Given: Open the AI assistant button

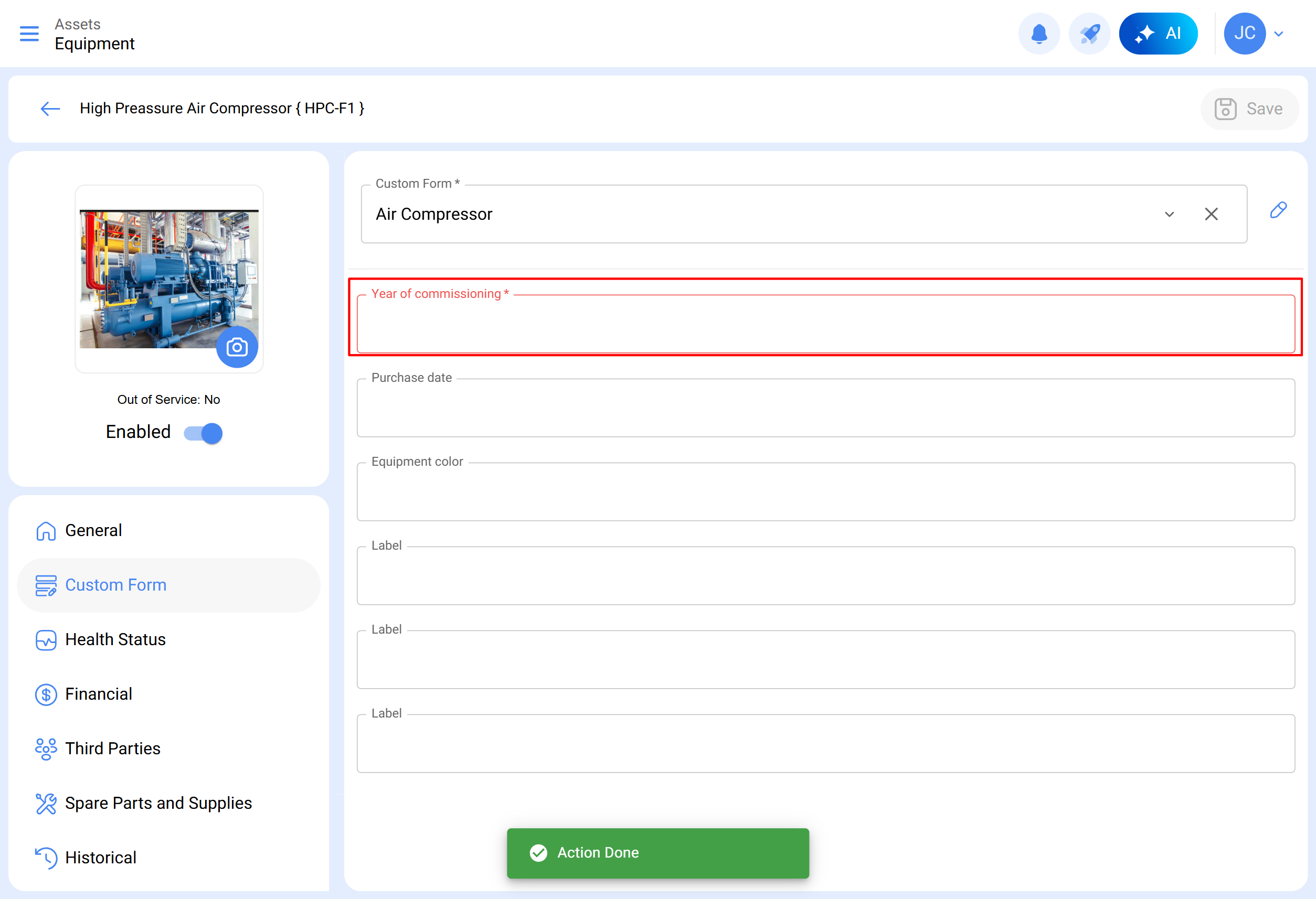Looking at the screenshot, I should click(1158, 34).
